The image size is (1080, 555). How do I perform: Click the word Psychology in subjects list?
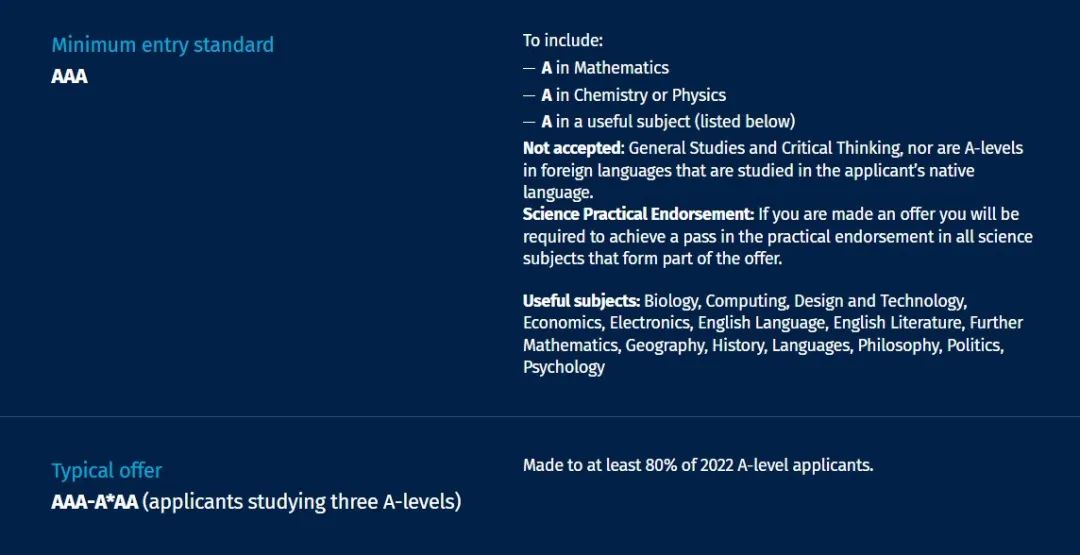pos(563,367)
